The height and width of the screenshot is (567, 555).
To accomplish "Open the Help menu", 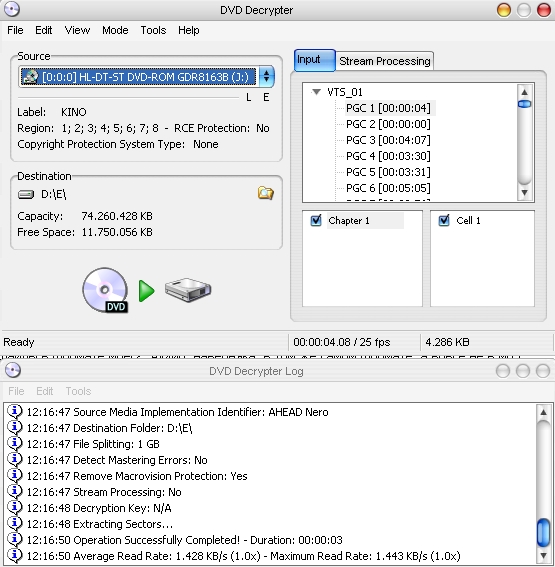I will [188, 30].
